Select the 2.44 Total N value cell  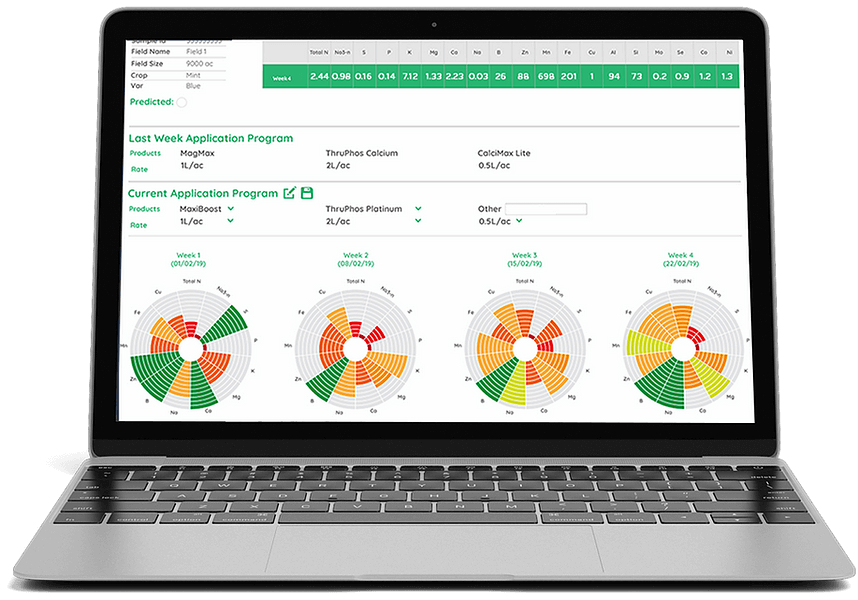319,76
